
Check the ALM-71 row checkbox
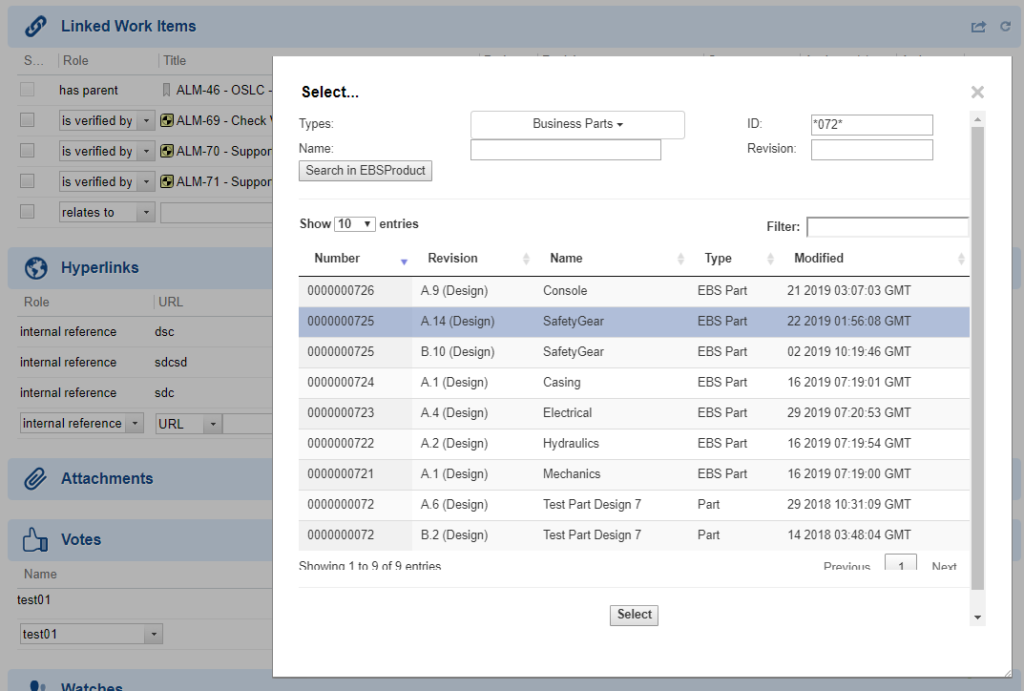click(27, 181)
